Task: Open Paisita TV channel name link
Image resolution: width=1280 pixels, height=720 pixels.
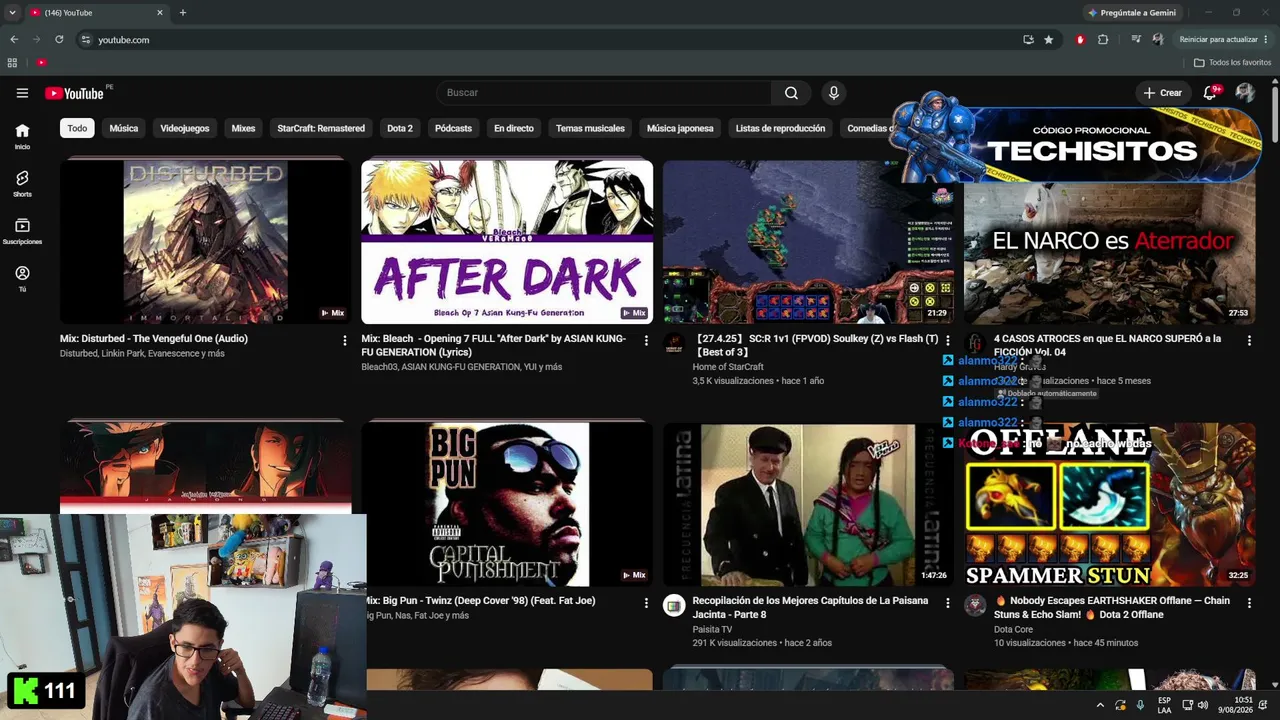Action: coord(712,630)
